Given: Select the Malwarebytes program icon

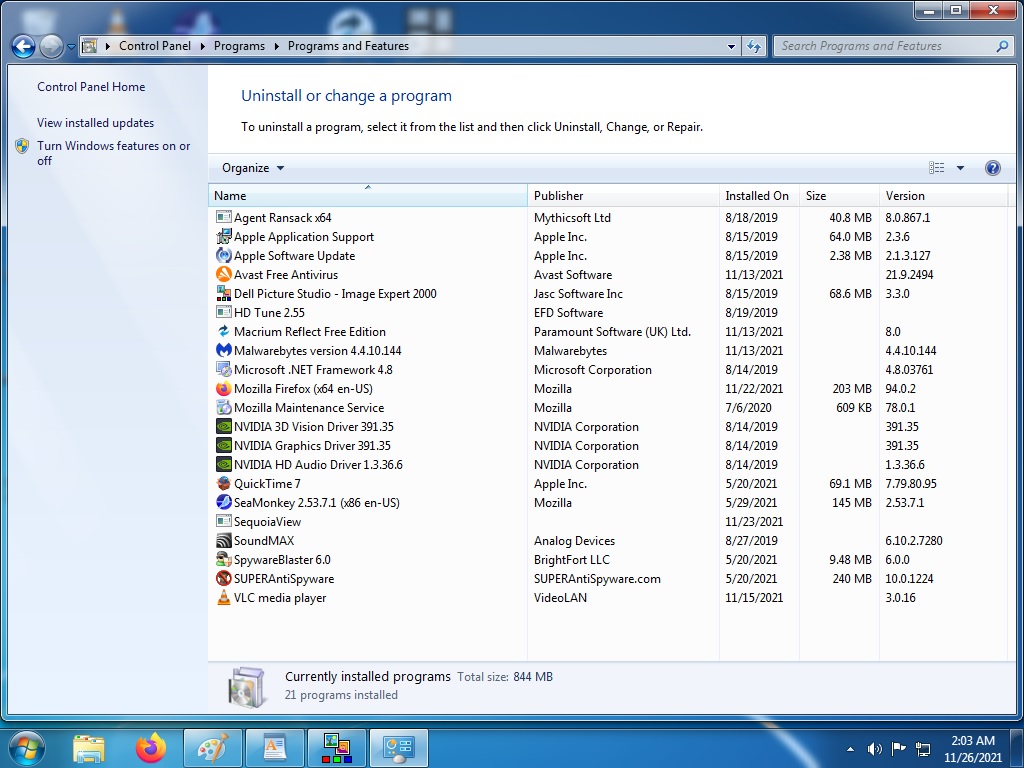Looking at the screenshot, I should 223,350.
